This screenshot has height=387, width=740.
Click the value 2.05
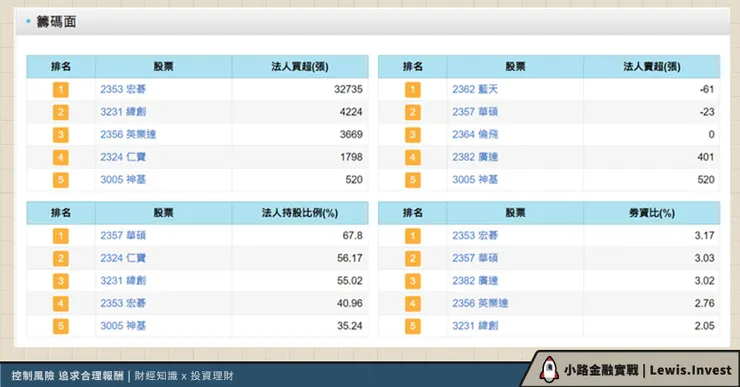tap(705, 326)
